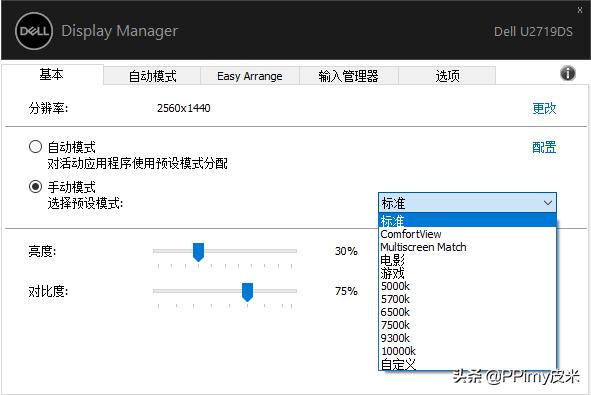
Task: Click the 亮度 brightness slider thumb
Action: pos(198,252)
